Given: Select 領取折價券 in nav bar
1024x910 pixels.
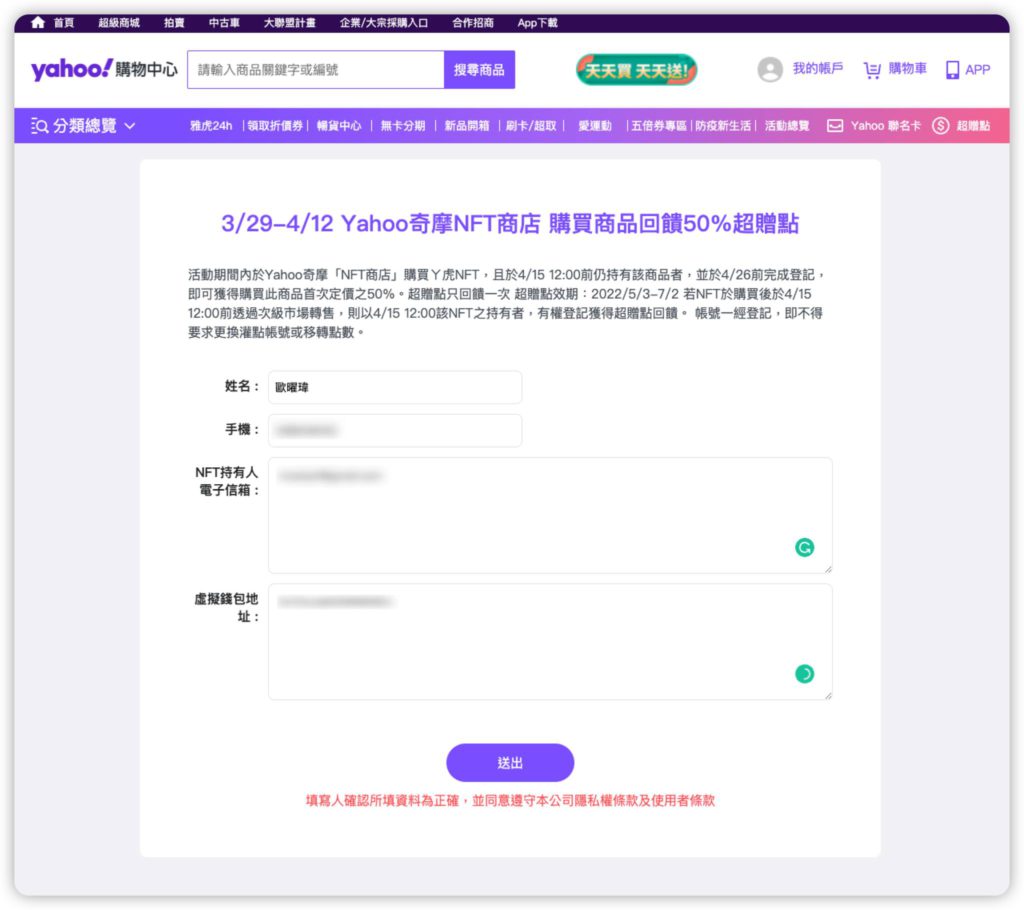Looking at the screenshot, I should click(x=275, y=125).
